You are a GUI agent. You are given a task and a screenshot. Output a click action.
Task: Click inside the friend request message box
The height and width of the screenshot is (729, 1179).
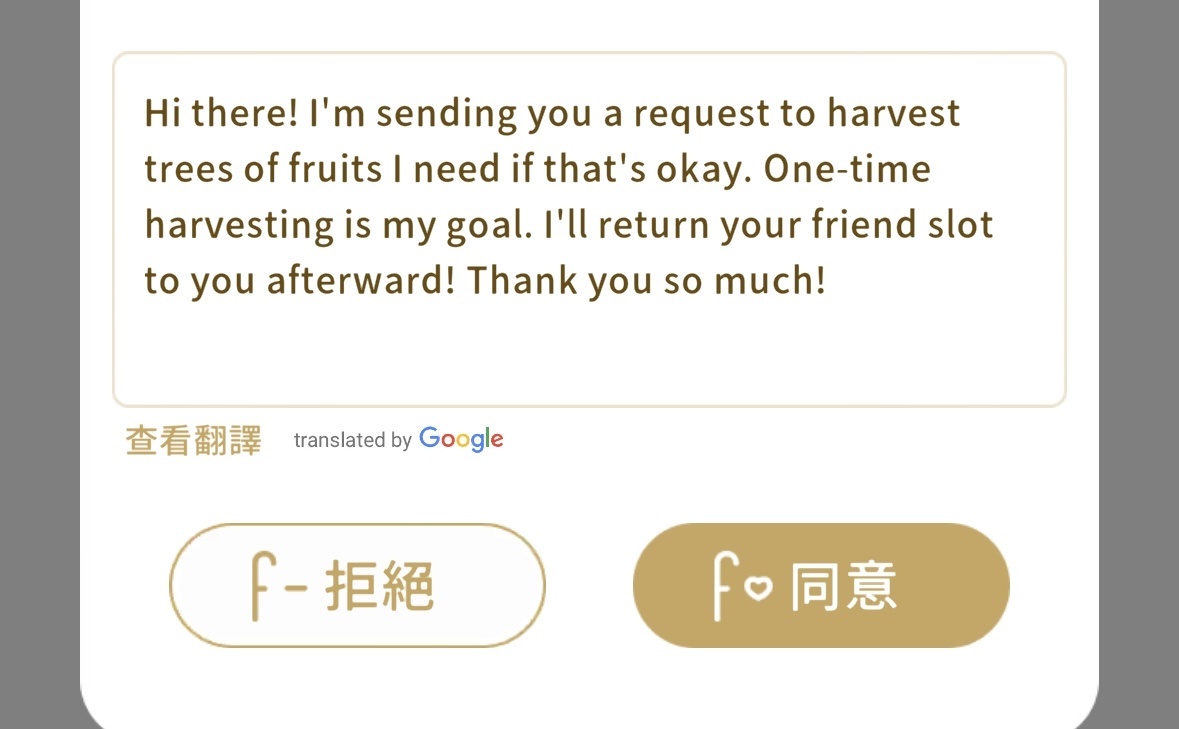point(589,229)
